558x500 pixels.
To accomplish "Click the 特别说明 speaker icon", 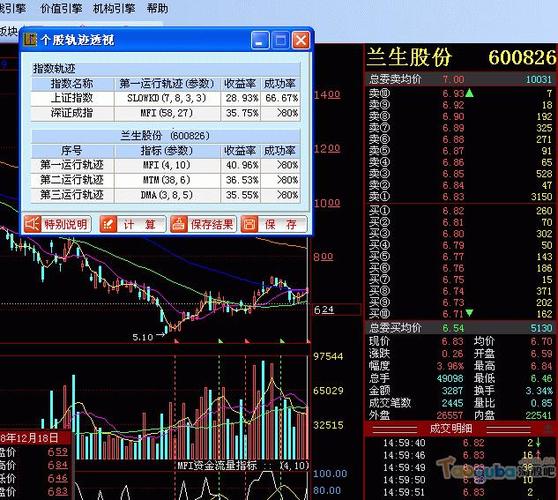I will 32,224.
